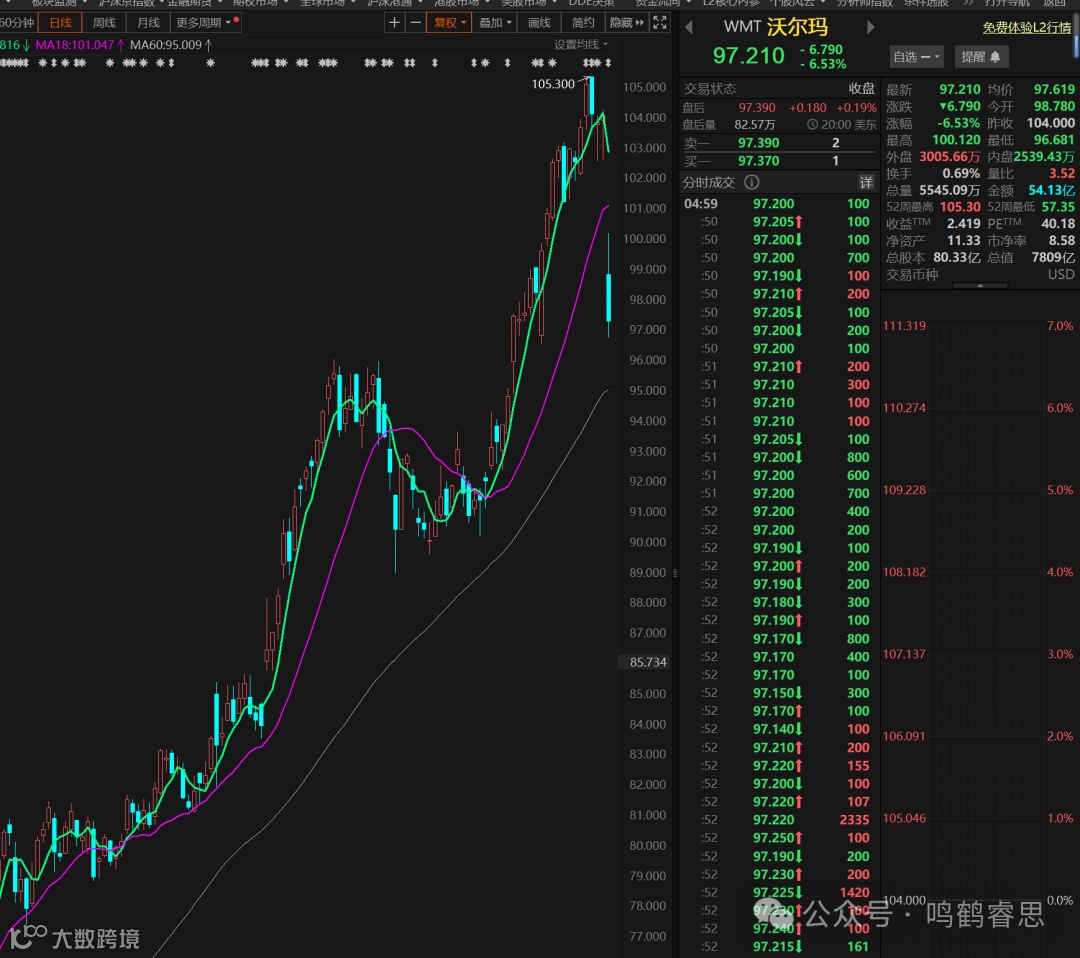Zoom in the chart with plus button
This screenshot has height=958, width=1080.
[x=394, y=23]
